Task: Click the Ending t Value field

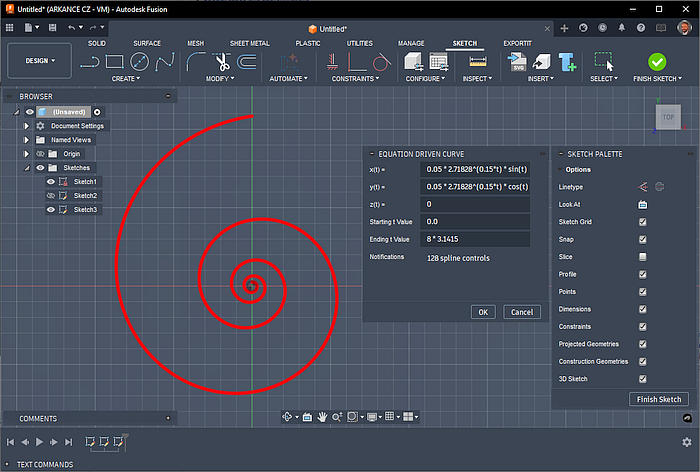Action: (475, 239)
